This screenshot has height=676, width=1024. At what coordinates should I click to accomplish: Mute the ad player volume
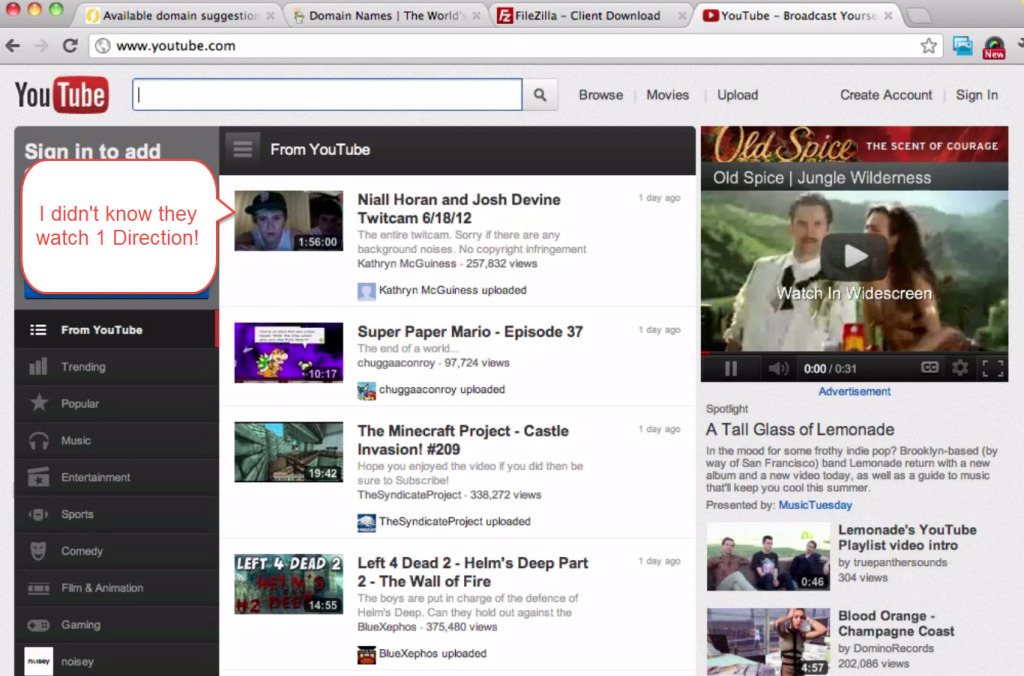(778, 368)
